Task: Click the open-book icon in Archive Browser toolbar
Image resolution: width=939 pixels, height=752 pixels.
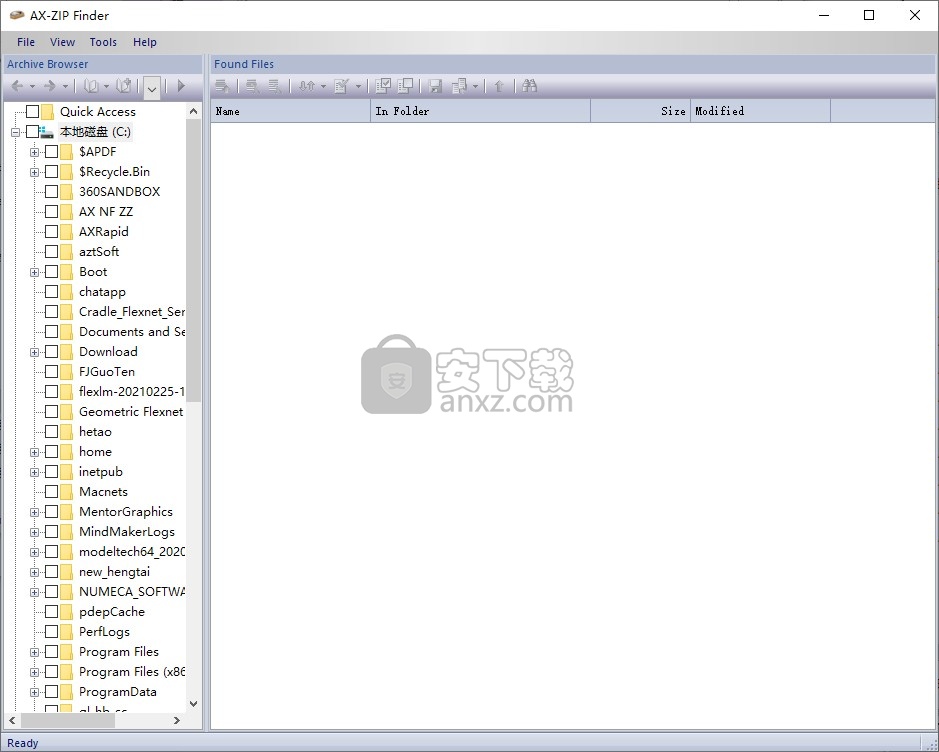Action: pyautogui.click(x=92, y=86)
